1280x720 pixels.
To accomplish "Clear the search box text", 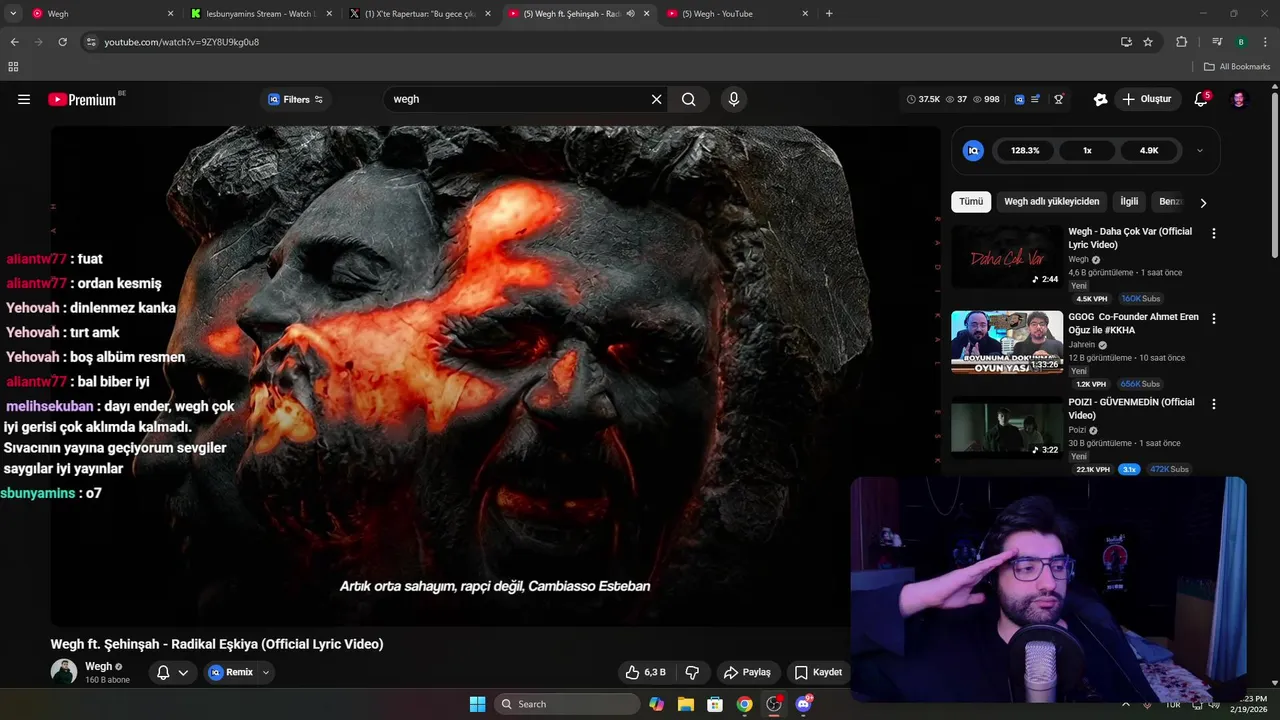I will coord(656,99).
